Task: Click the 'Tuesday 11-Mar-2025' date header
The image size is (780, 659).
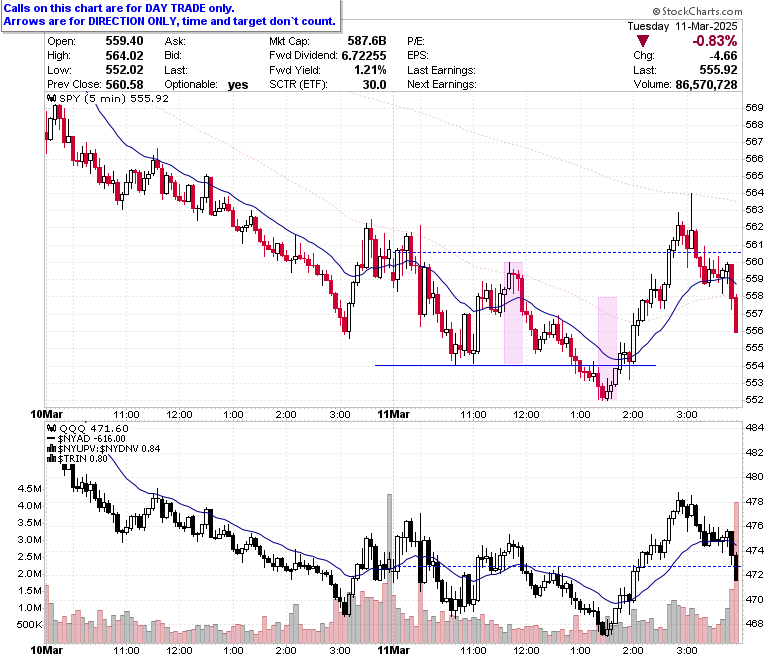Action: (682, 26)
